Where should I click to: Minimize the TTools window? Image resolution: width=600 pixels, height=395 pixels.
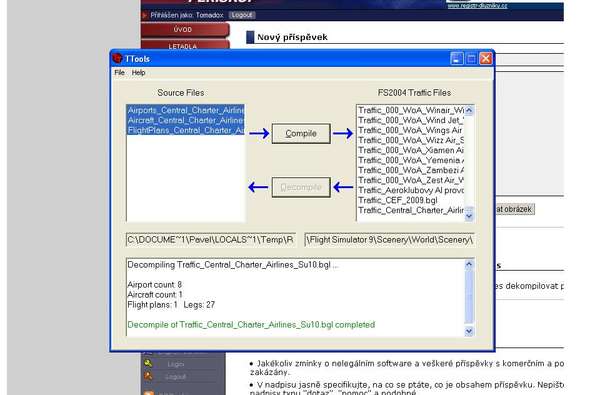[x=457, y=59]
